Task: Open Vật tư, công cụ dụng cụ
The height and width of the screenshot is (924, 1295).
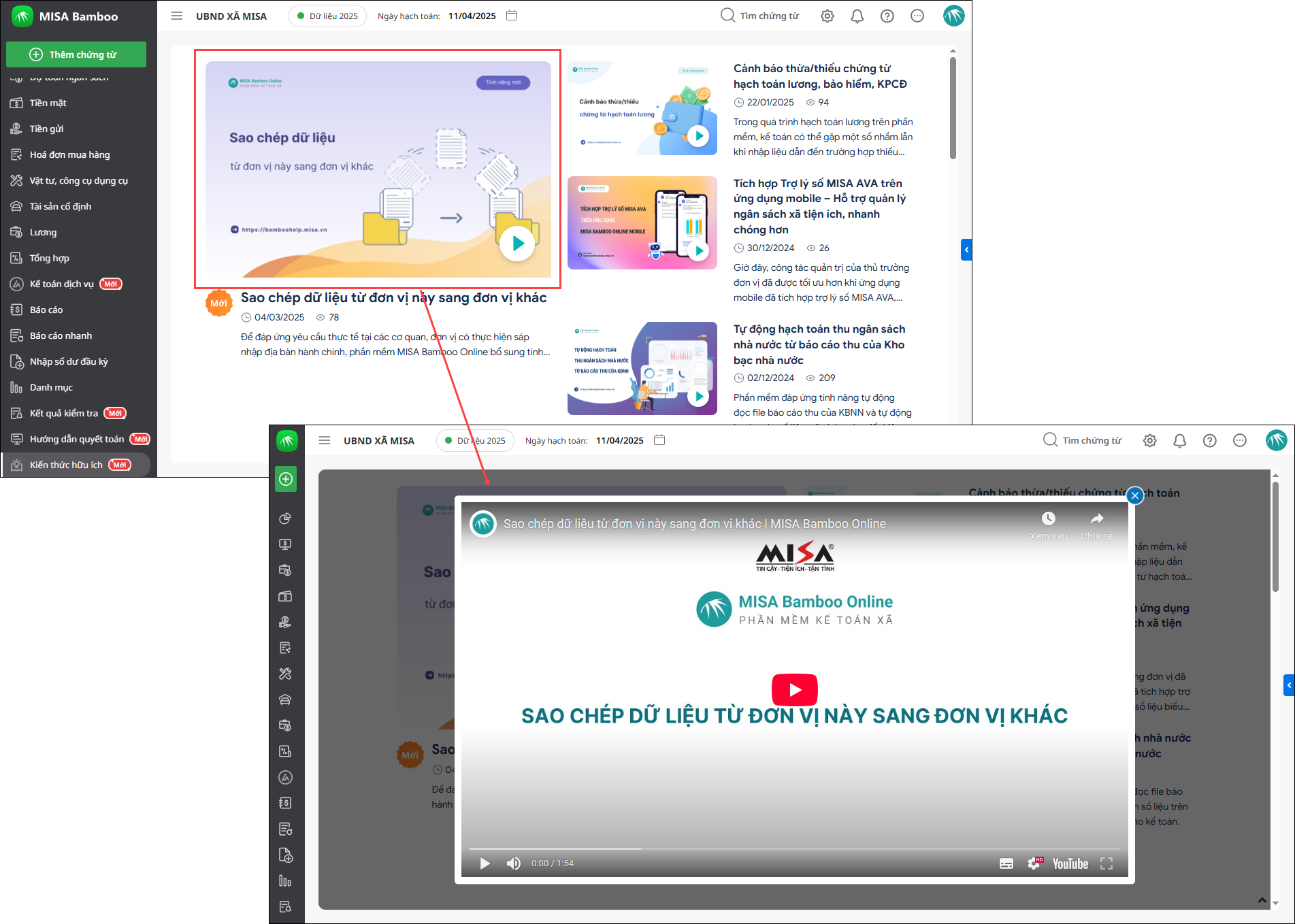Action: tap(78, 180)
